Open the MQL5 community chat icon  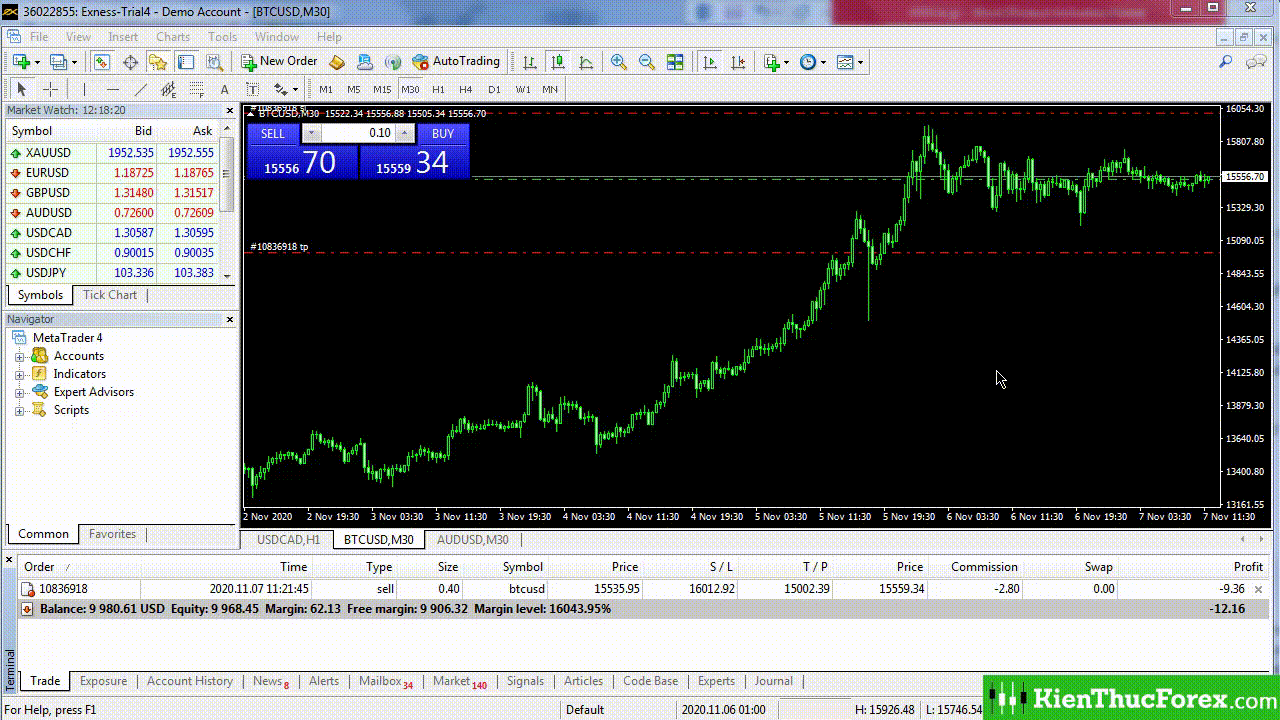1255,62
